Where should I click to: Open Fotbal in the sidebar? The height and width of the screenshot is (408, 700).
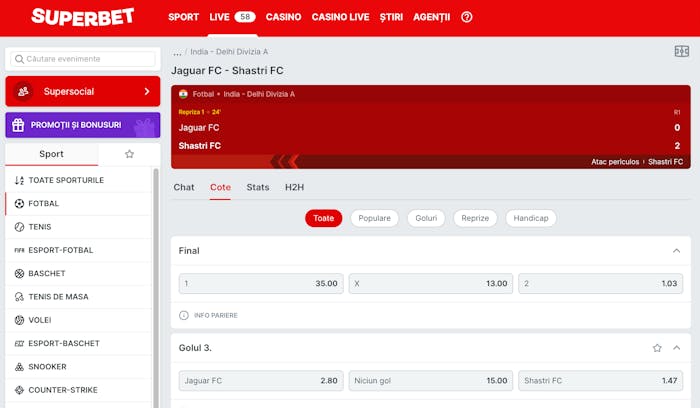(x=79, y=204)
